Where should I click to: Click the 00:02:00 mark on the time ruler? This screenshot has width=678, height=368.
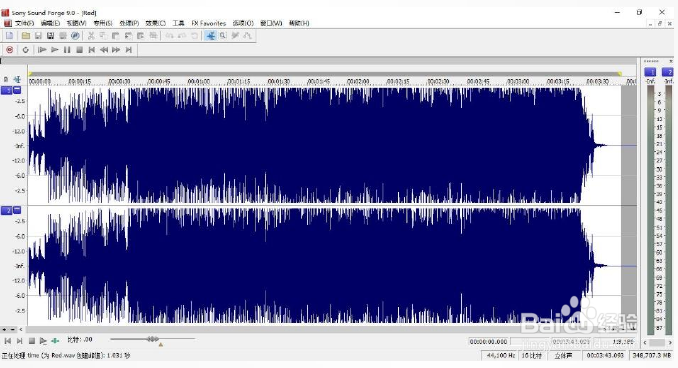358,81
